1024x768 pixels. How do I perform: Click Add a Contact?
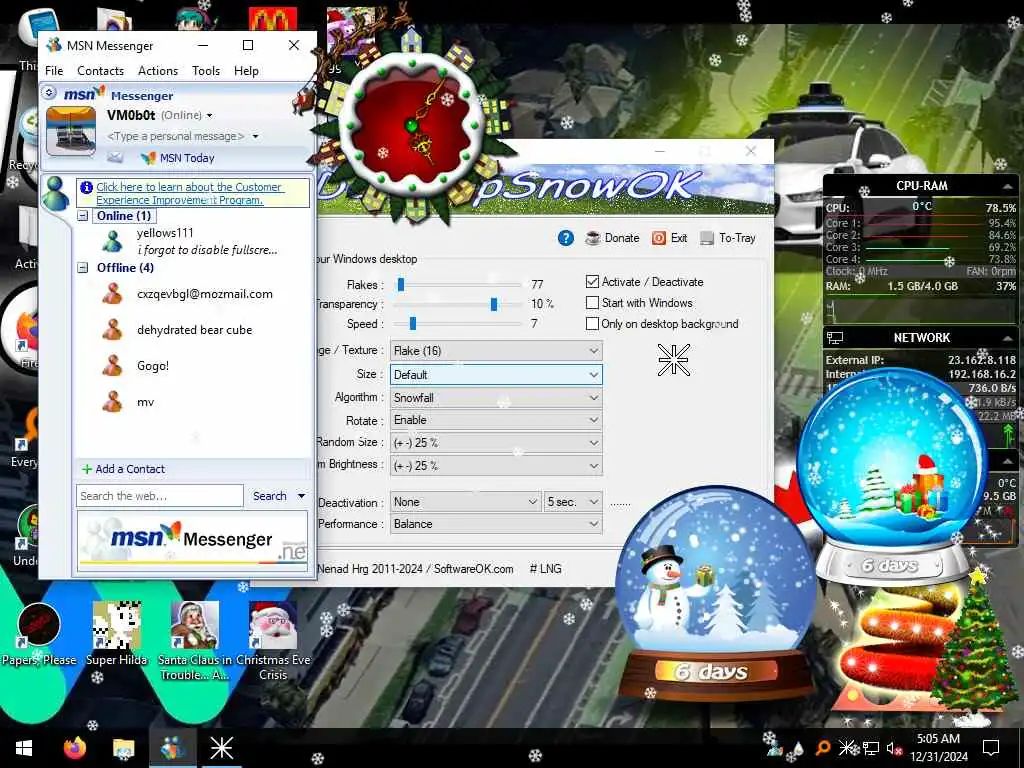123,469
